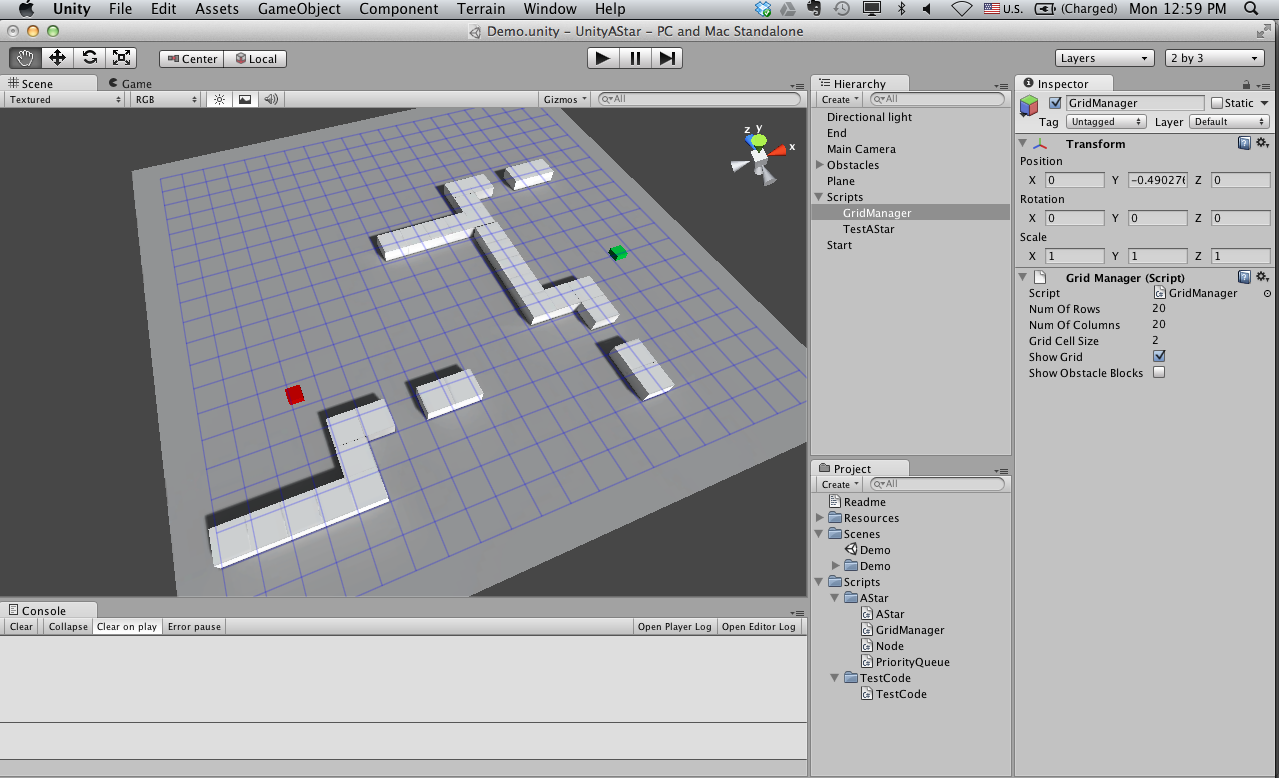
Task: Open Scene panel options menu icon
Action: click(798, 86)
